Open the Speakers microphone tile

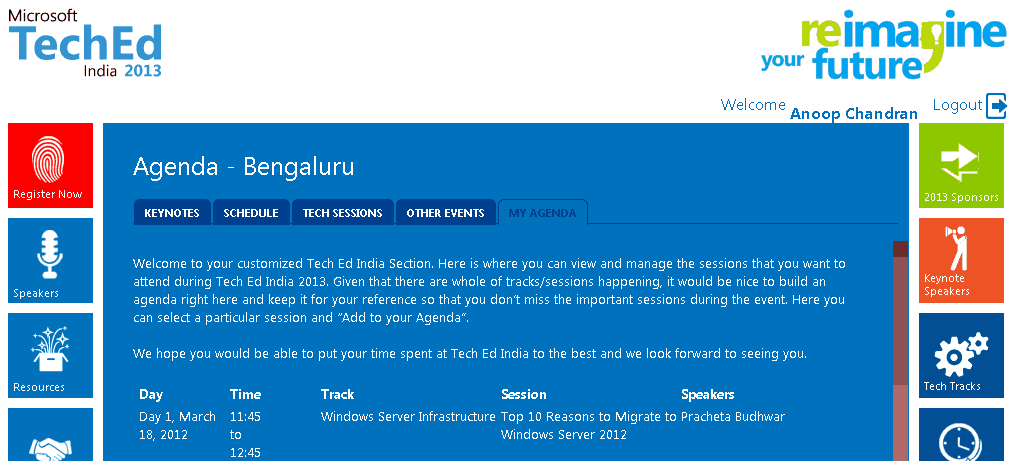(x=50, y=261)
